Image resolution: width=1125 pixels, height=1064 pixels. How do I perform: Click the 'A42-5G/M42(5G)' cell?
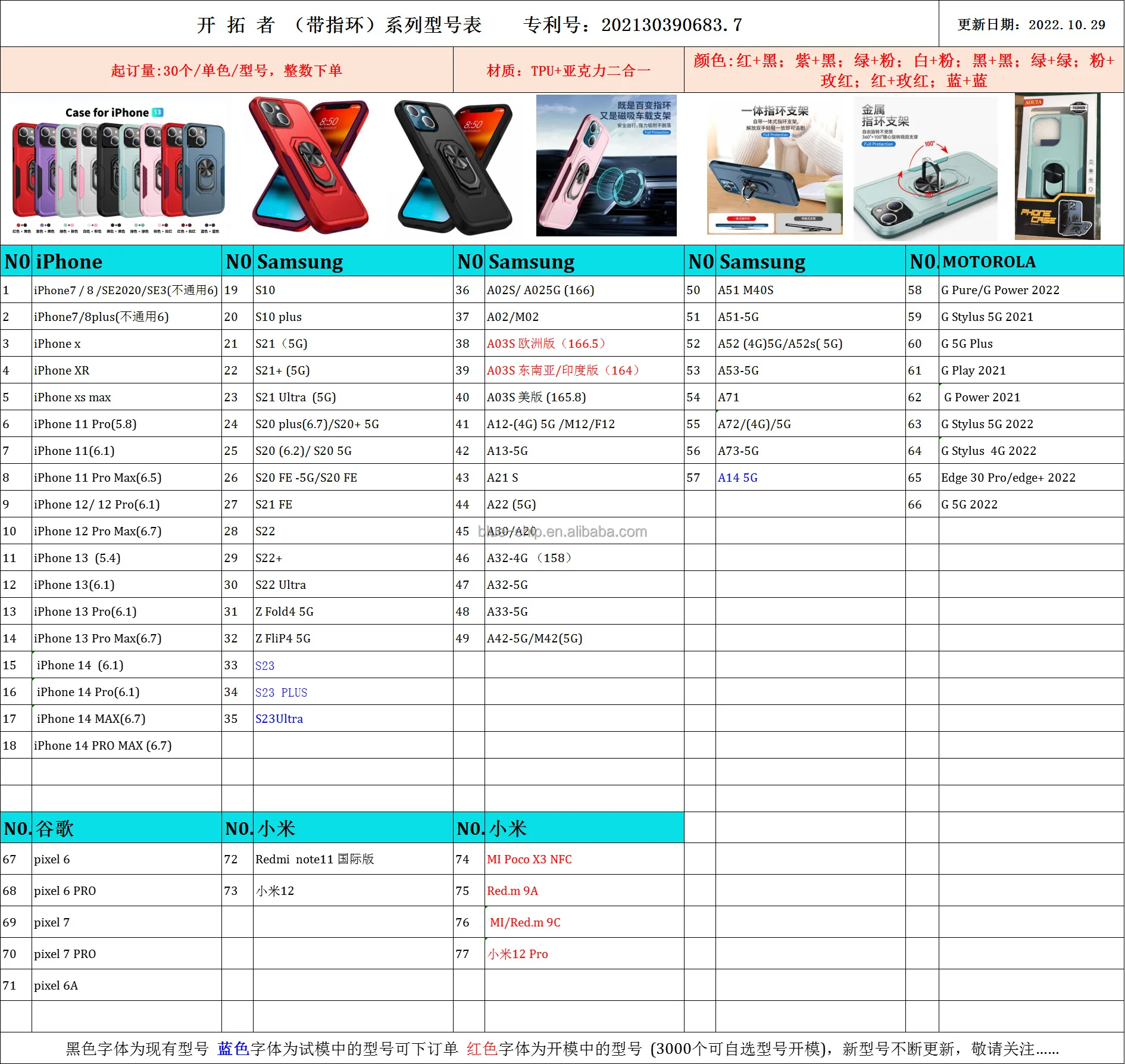tap(585, 638)
